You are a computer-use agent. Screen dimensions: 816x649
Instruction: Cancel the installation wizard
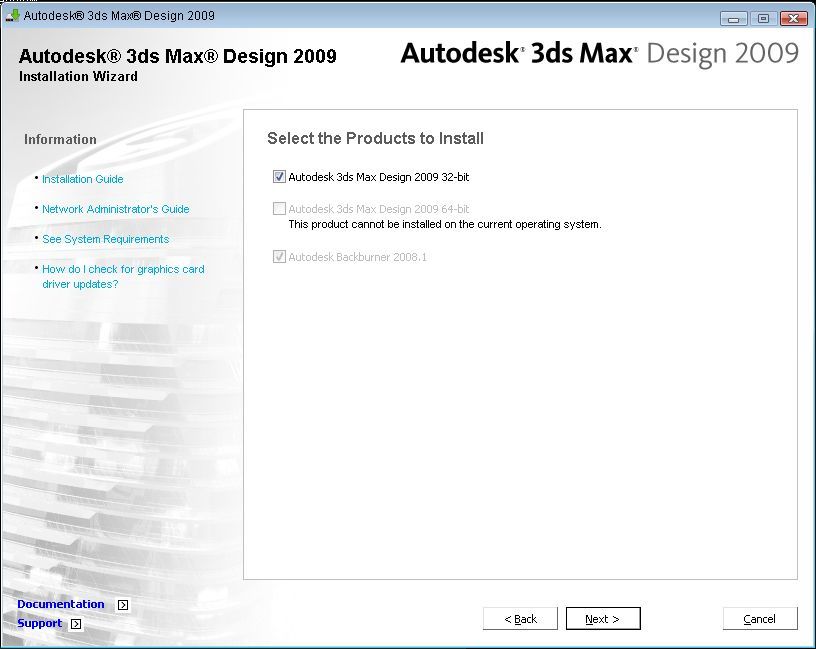pos(760,619)
